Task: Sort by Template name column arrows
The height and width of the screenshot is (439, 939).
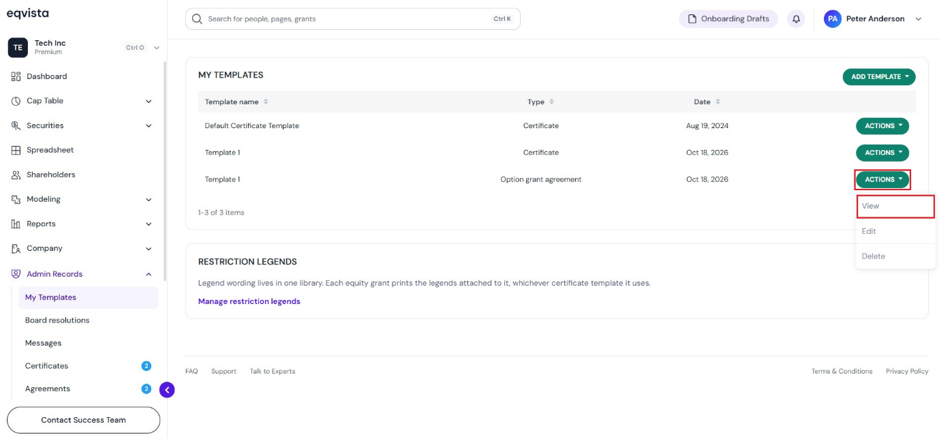Action: pos(266,102)
